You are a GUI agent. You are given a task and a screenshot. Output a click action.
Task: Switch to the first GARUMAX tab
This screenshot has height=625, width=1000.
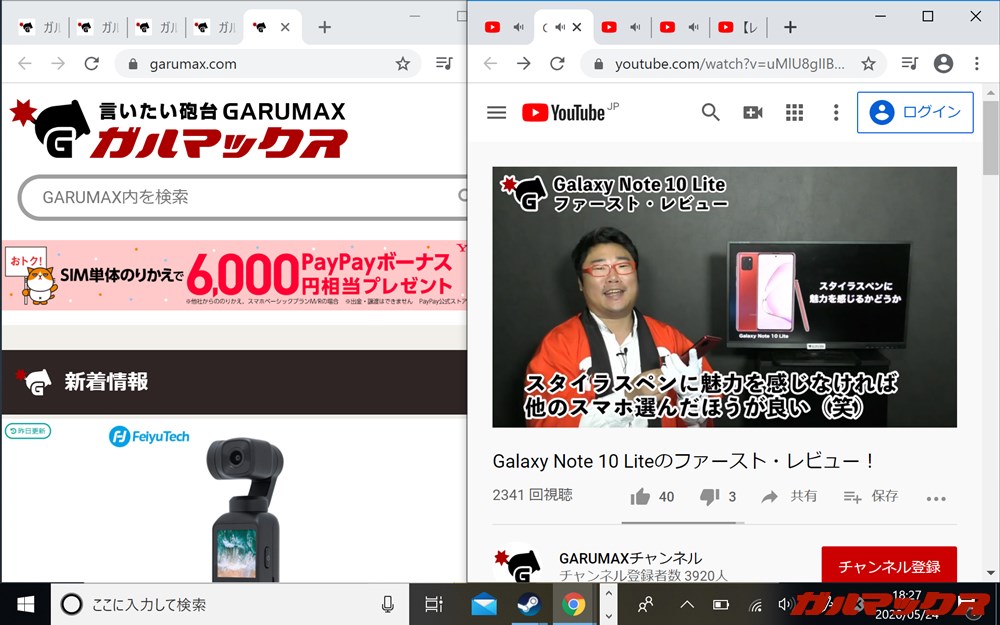[40, 27]
